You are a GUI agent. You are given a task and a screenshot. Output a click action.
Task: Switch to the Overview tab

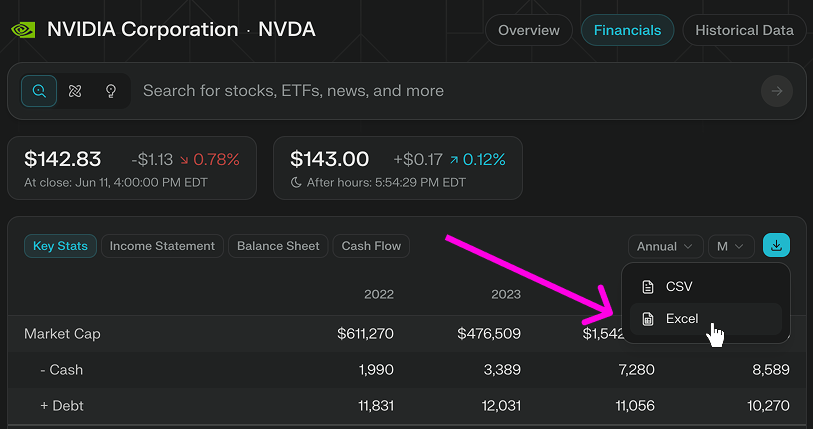pyautogui.click(x=529, y=30)
